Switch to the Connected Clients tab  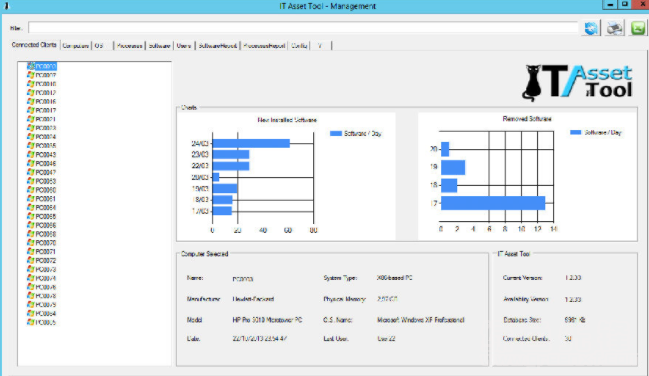point(34,45)
